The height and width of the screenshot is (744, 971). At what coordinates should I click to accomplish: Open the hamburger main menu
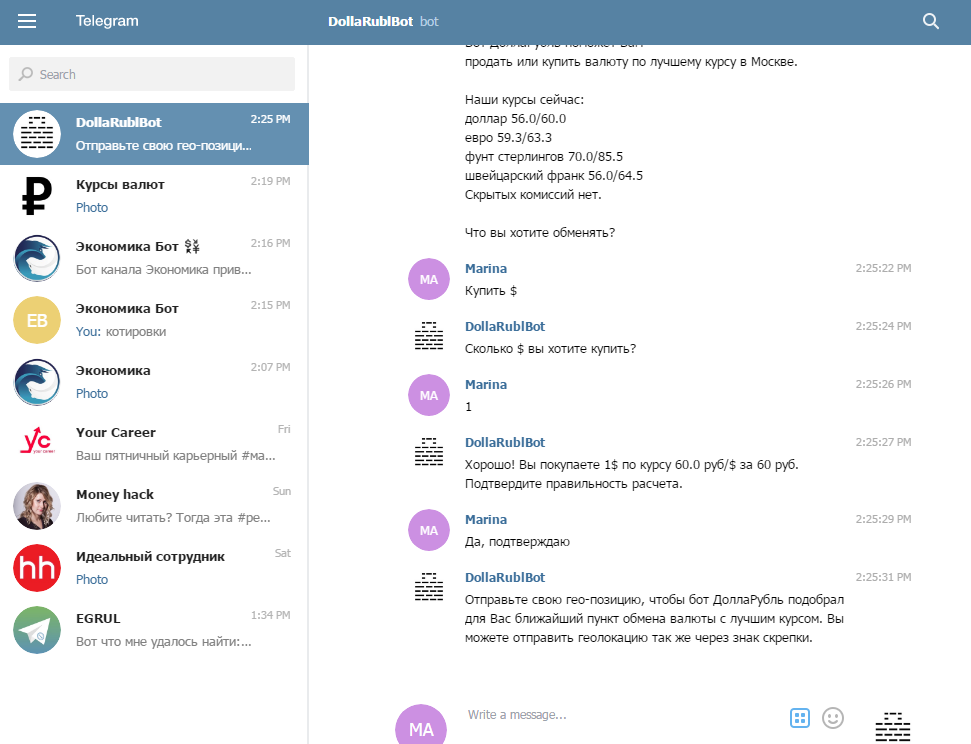coord(27,21)
